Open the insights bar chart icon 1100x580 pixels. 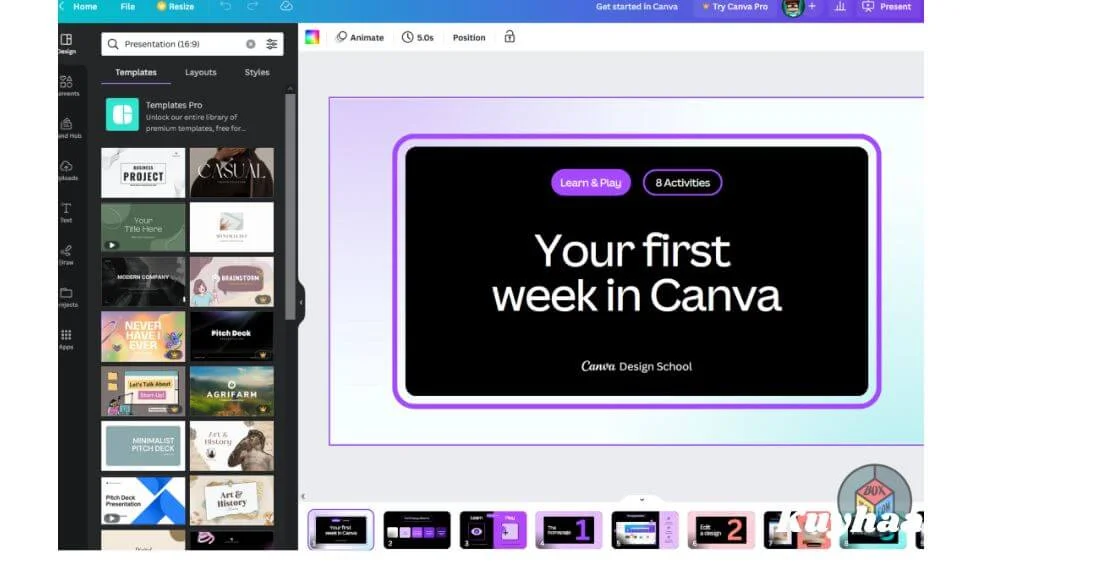(840, 6)
